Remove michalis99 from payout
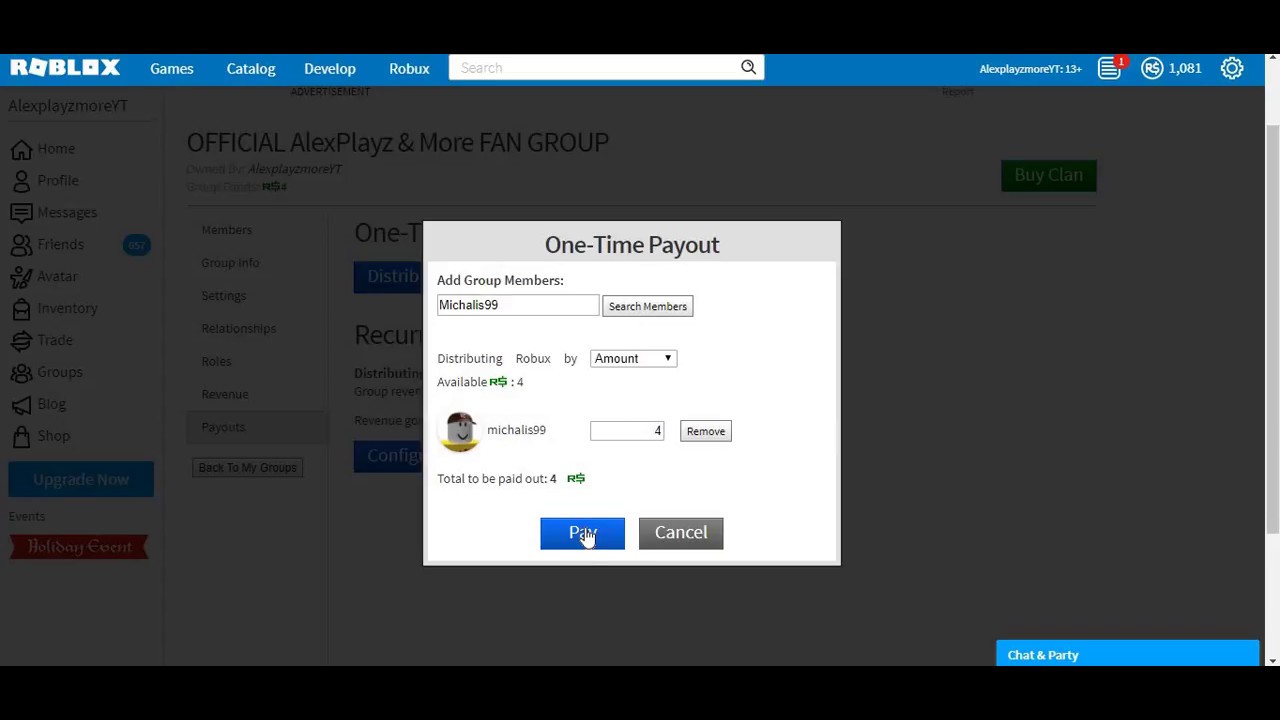Image resolution: width=1280 pixels, height=720 pixels. (706, 431)
